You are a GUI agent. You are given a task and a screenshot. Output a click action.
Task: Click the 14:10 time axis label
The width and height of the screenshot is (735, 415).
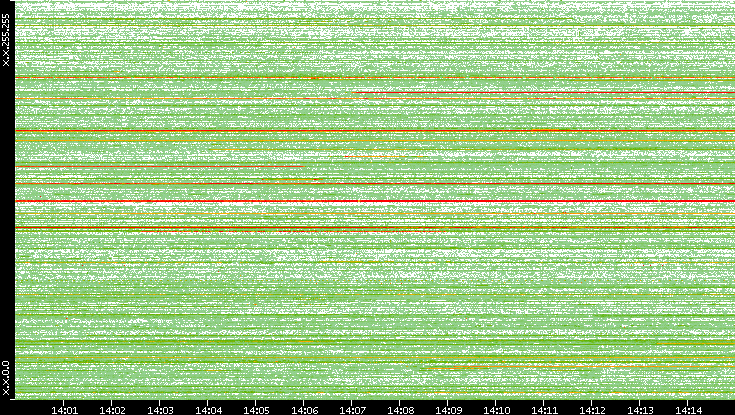496,410
